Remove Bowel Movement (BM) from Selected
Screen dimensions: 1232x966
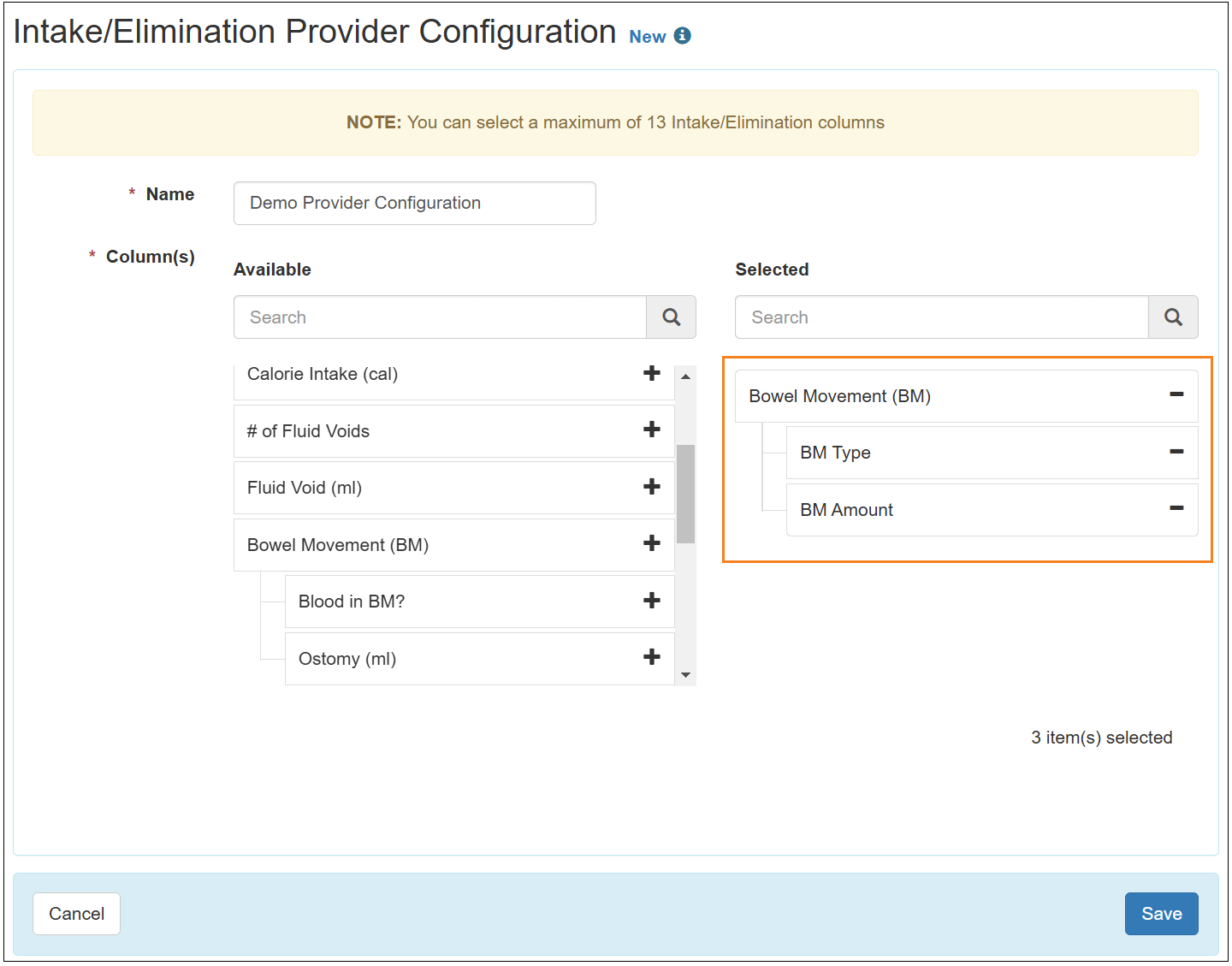(x=1176, y=394)
